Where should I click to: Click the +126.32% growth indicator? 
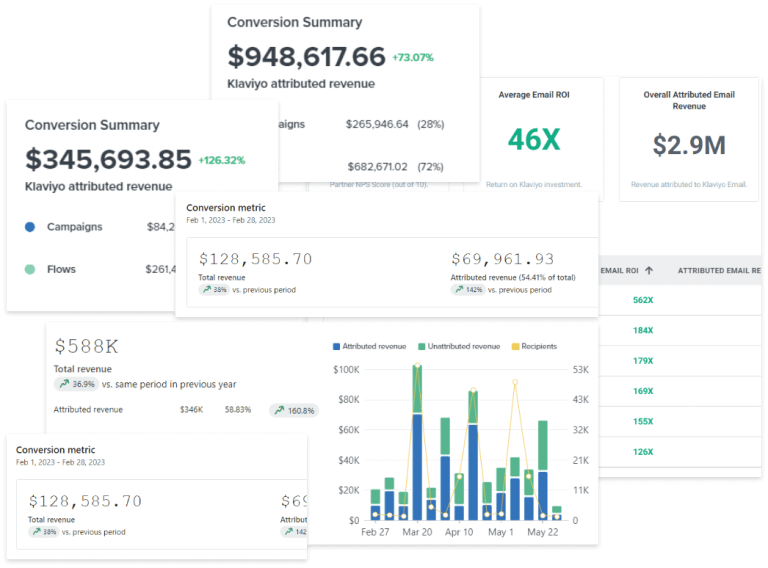coord(221,160)
